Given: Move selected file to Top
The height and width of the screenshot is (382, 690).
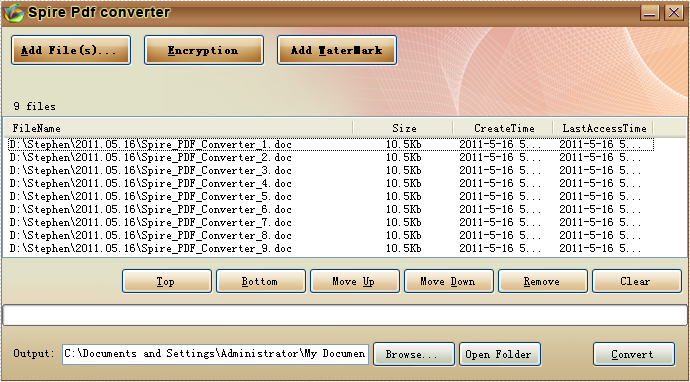Looking at the screenshot, I should 167,281.
